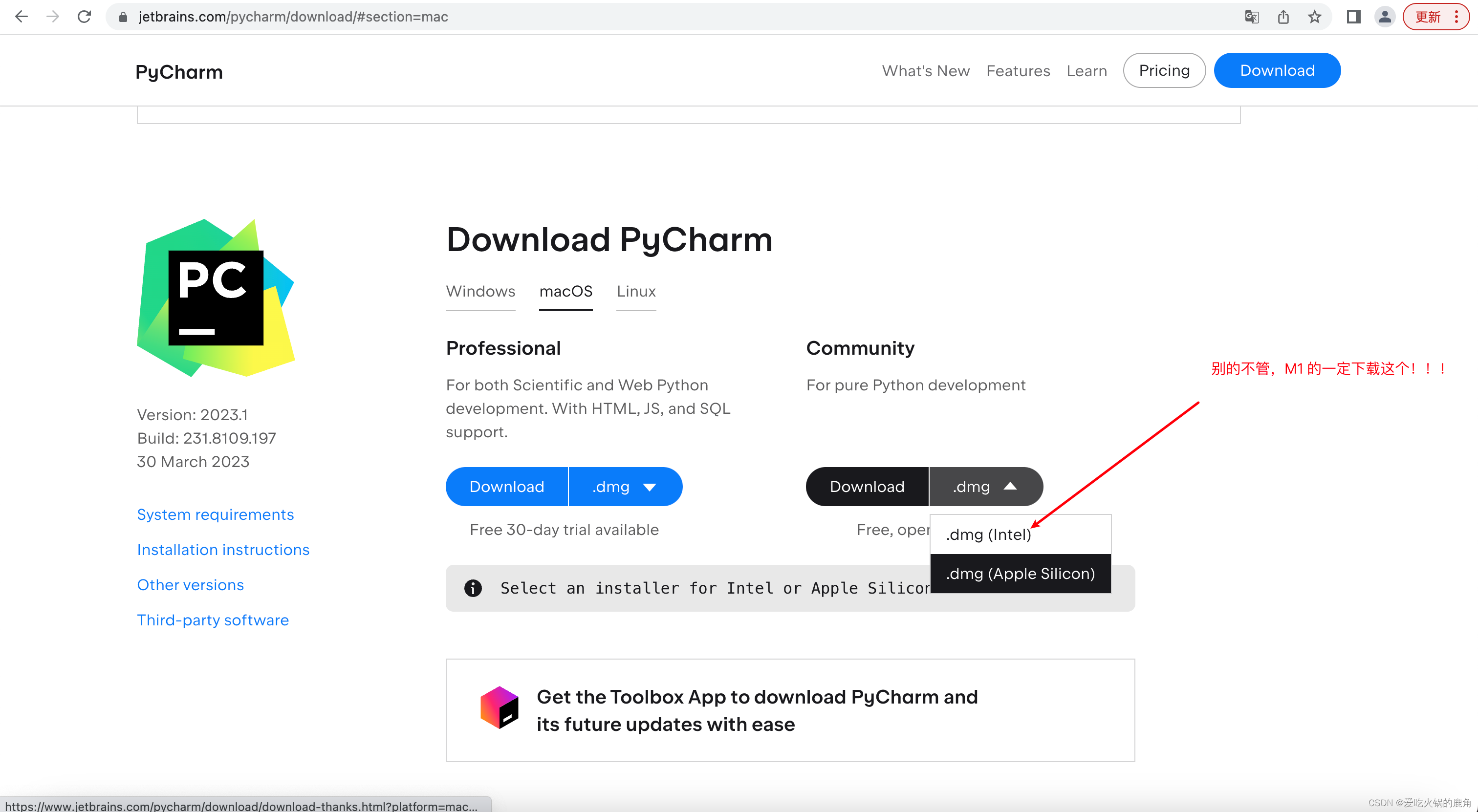
Task: Choose the .dmg (Apple Silicon) option
Action: (x=1020, y=574)
